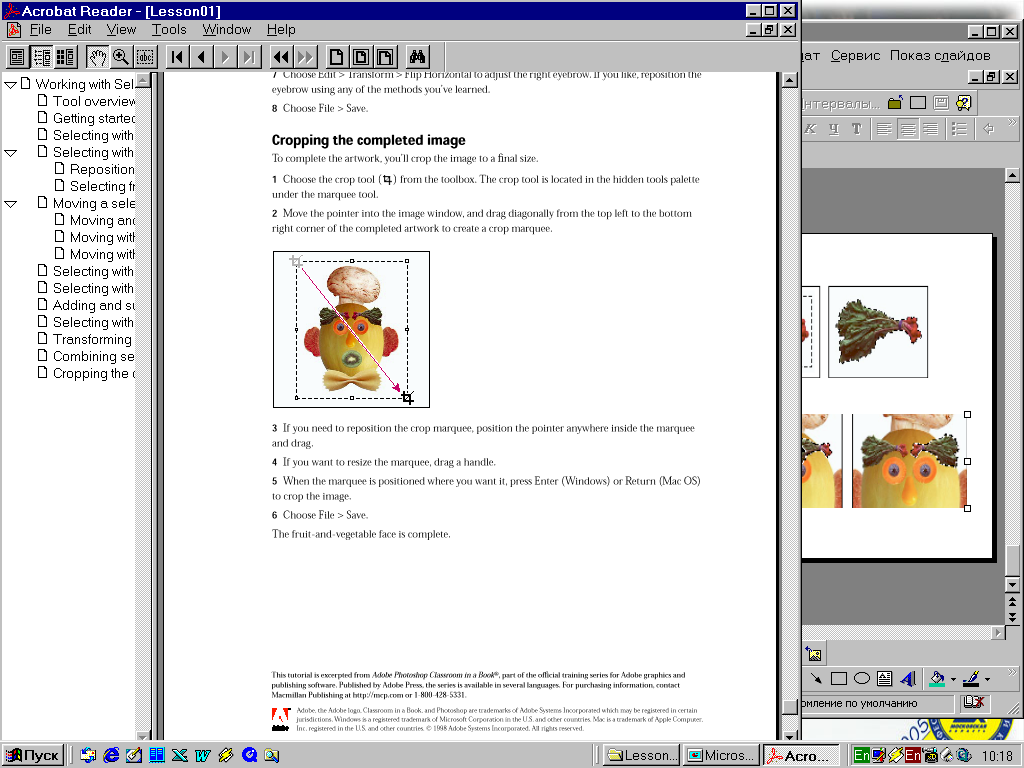Toggle text shadow (T) in PowerPoint
Viewport: 1024px width, 768px height.
coord(857,129)
